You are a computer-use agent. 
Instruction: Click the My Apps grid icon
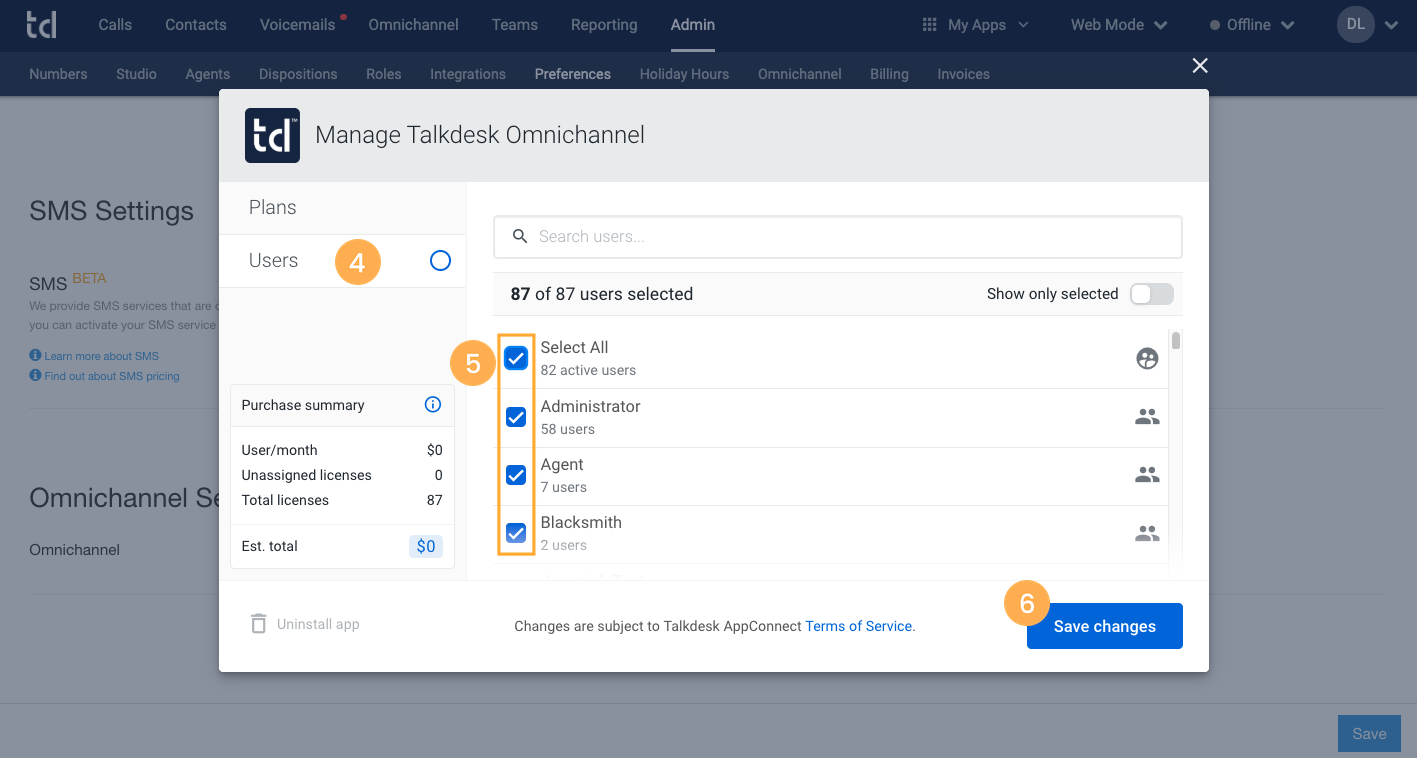click(929, 25)
